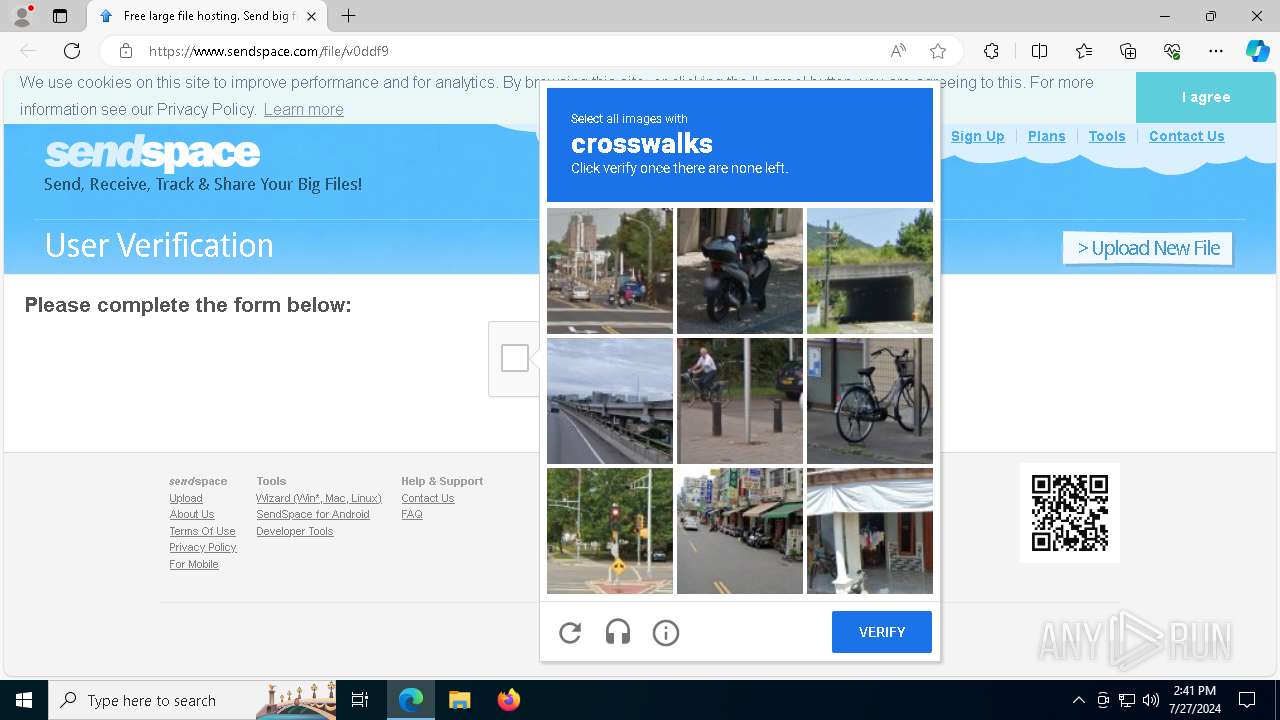Open the Edge profile icon
The image size is (1280, 720).
(x=22, y=16)
